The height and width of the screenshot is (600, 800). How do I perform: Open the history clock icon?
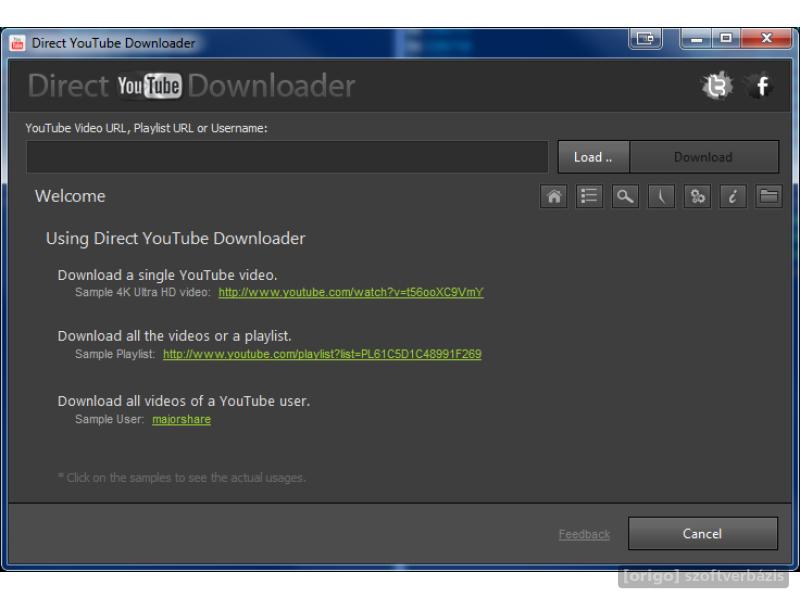point(661,196)
